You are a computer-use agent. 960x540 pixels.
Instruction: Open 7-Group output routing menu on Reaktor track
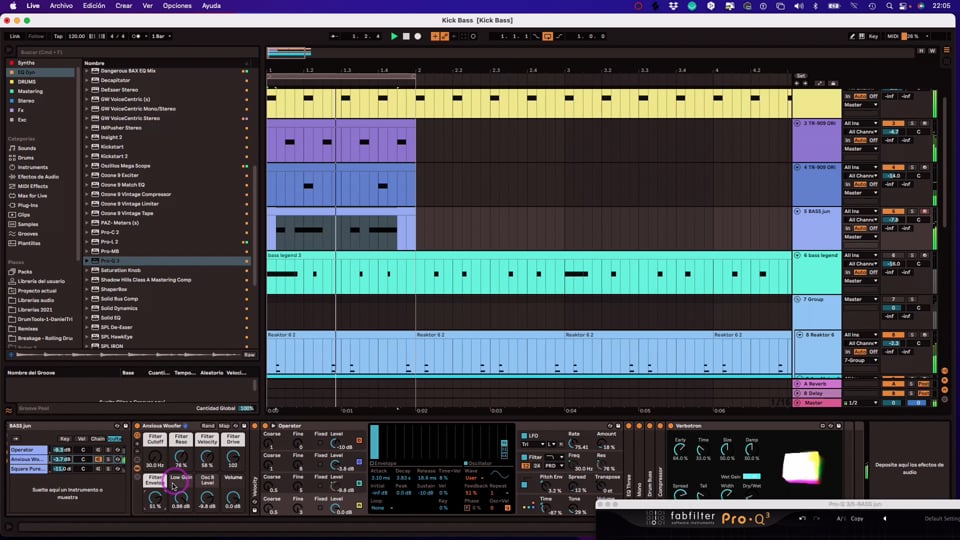pos(861,361)
